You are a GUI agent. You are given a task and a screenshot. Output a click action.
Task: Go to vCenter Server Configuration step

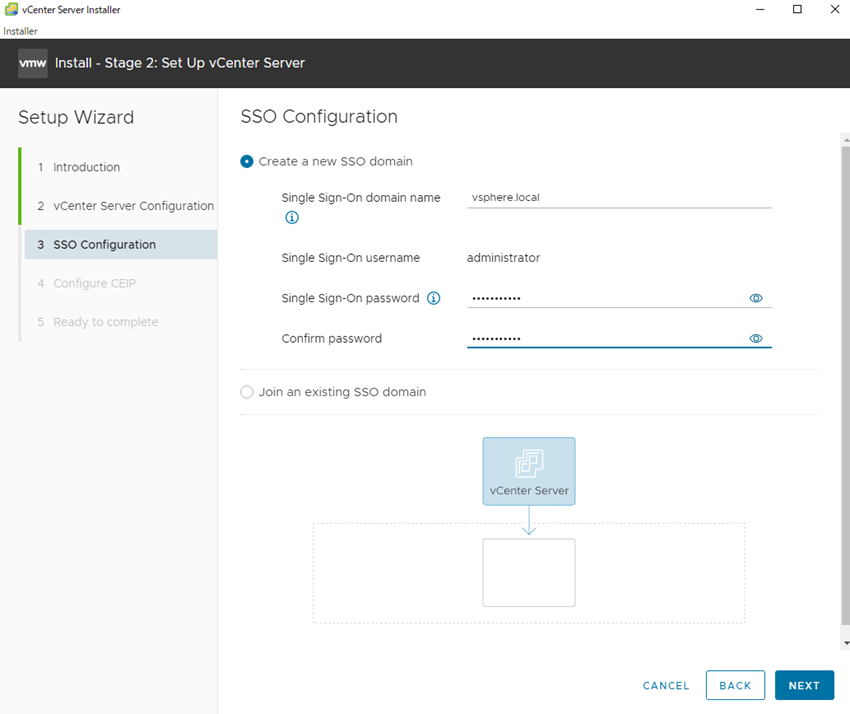point(133,206)
